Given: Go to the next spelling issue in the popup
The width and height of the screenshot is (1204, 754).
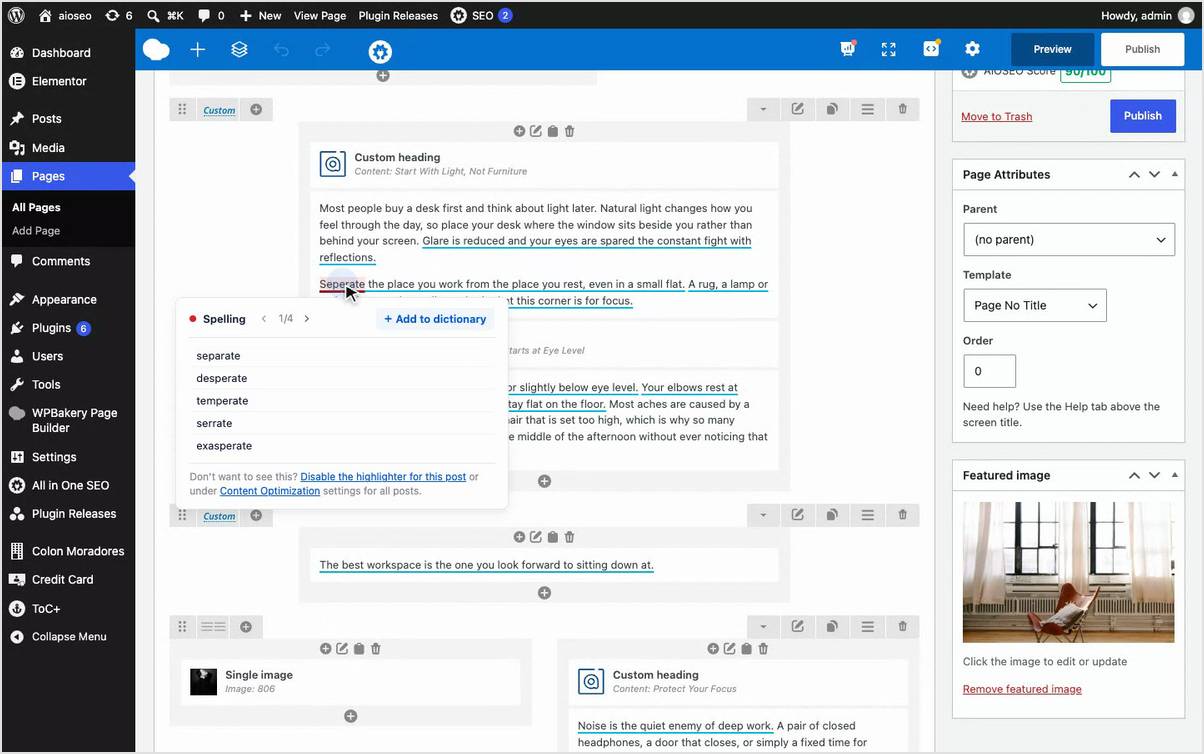Looking at the screenshot, I should tap(307, 319).
